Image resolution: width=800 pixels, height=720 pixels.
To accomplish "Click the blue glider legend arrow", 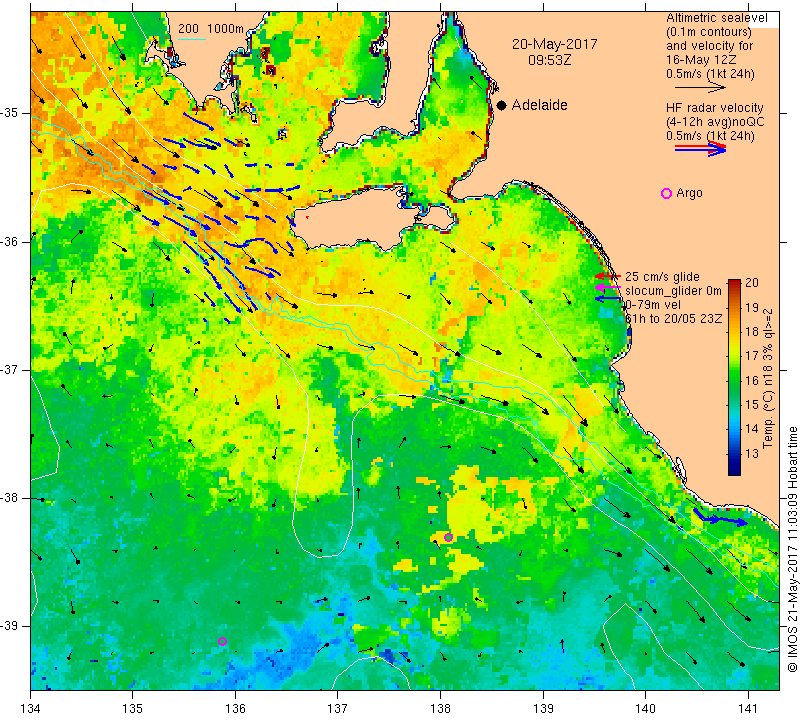I will (x=607, y=298).
